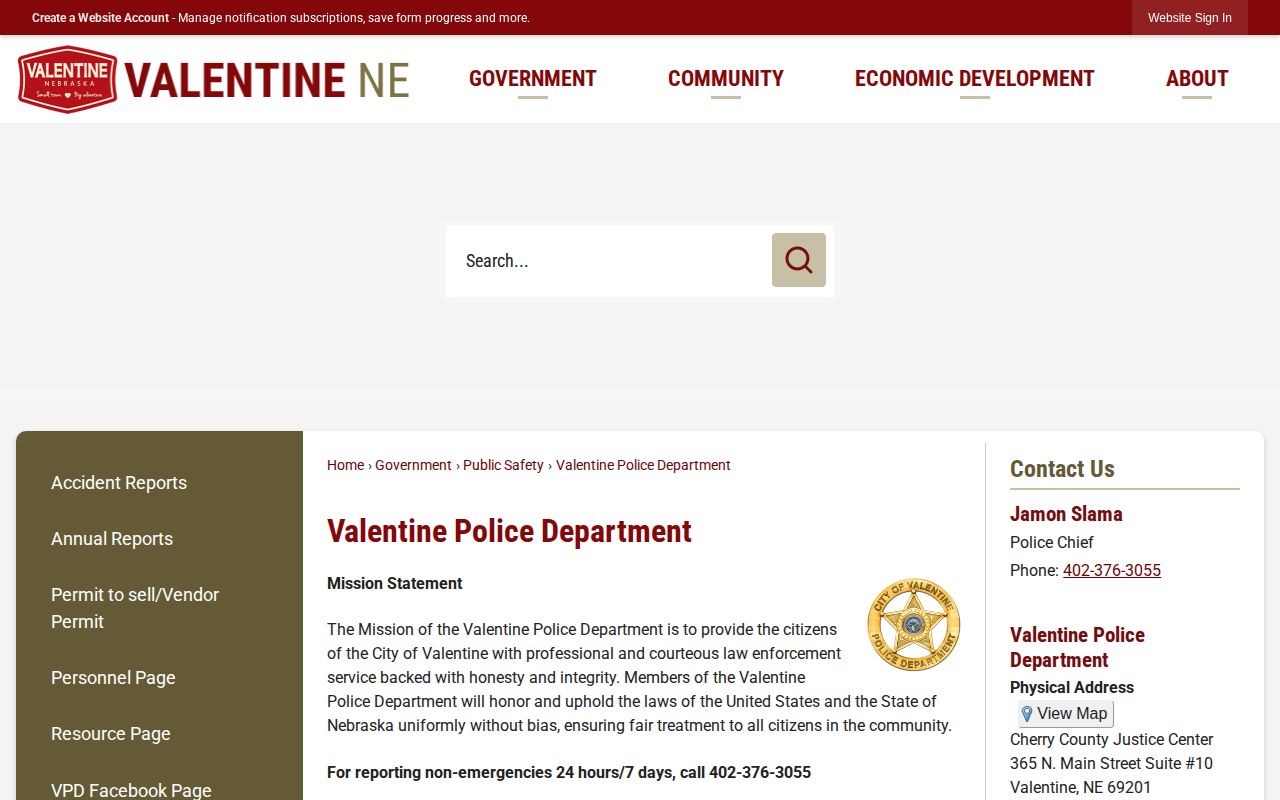The height and width of the screenshot is (800, 1280).
Task: Open the VPD Facebook Page link
Action: 131,790
